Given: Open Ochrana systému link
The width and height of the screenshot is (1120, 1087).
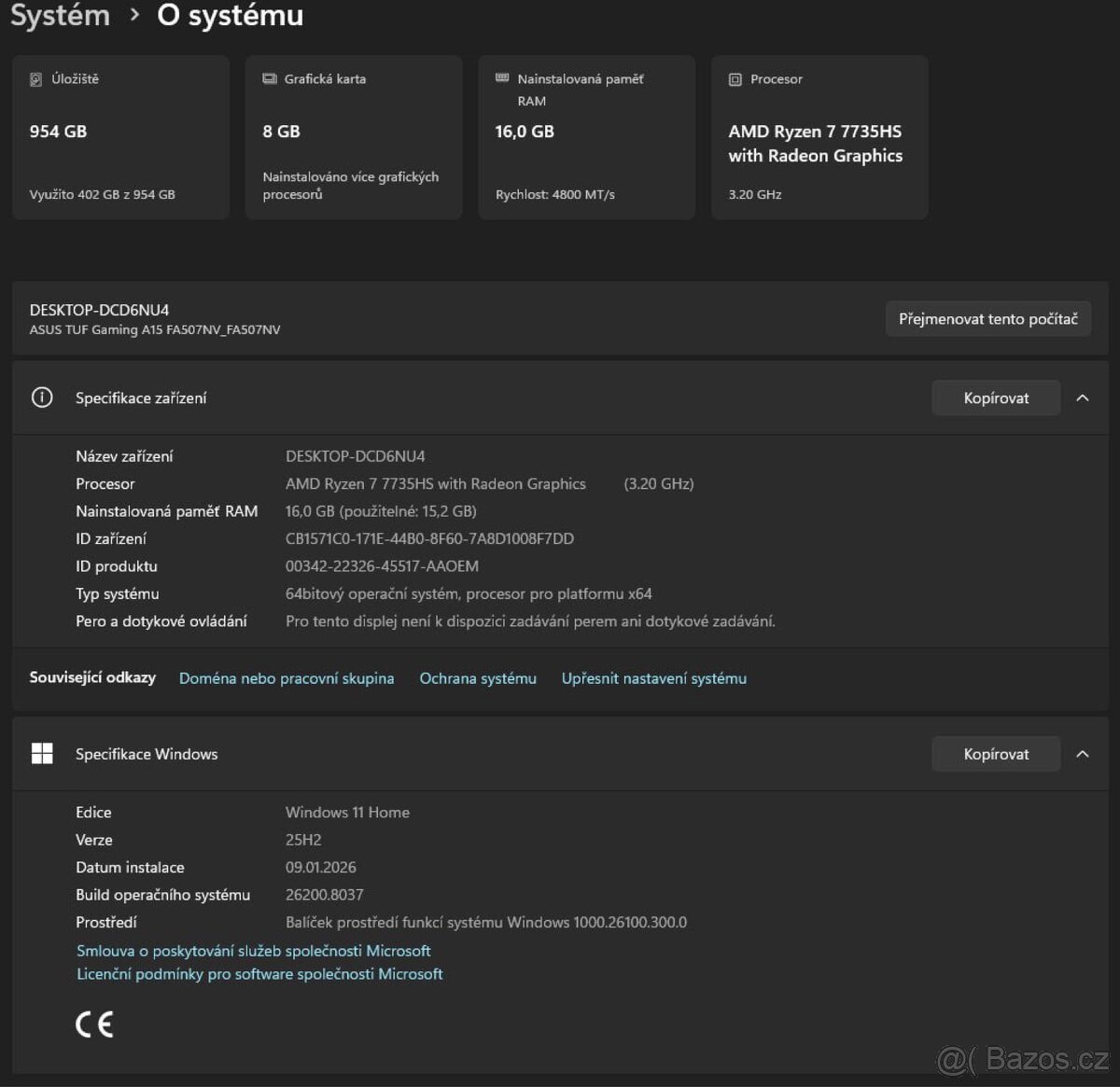Looking at the screenshot, I should (478, 678).
